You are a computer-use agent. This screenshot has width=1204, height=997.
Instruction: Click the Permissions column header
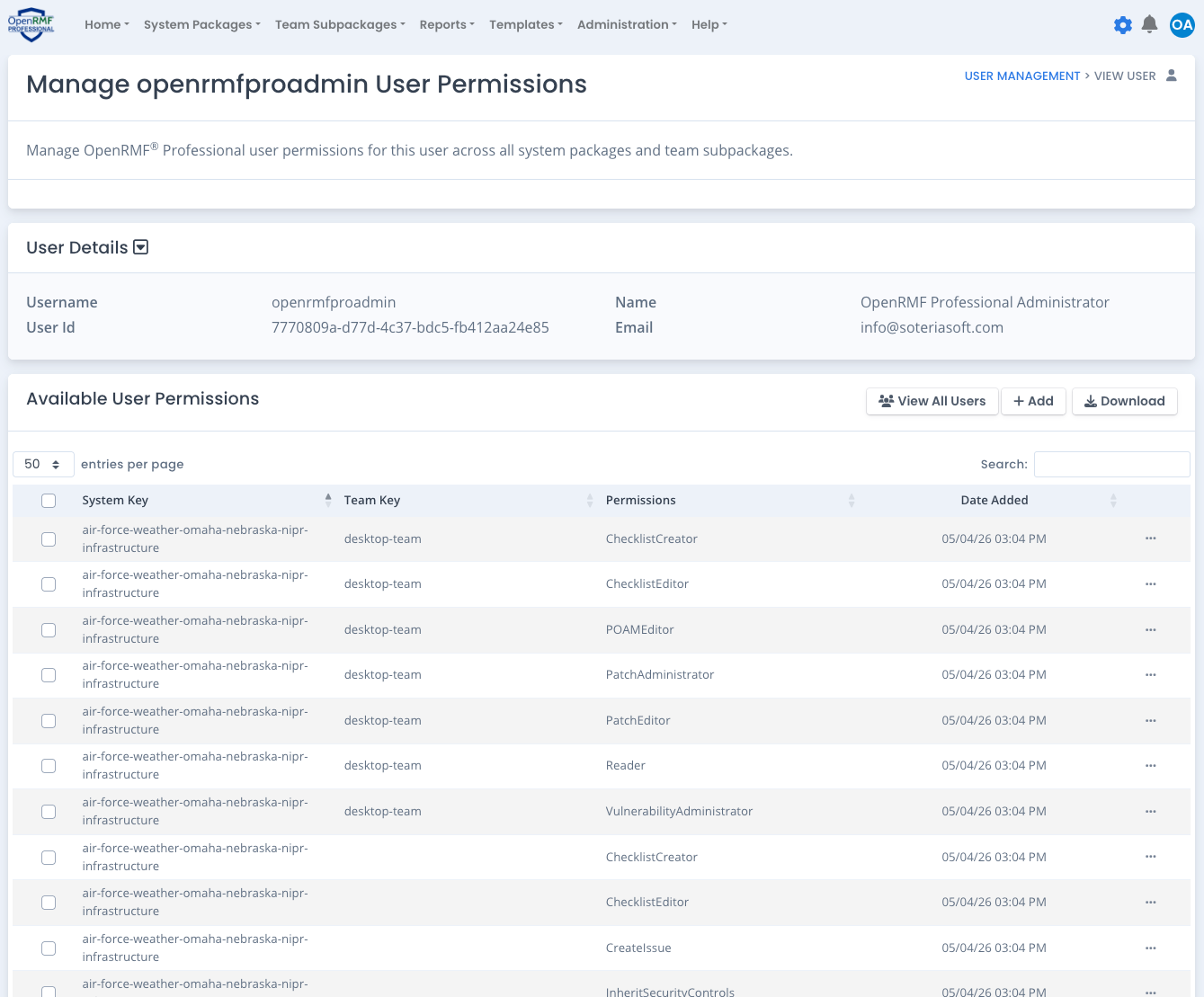click(641, 500)
